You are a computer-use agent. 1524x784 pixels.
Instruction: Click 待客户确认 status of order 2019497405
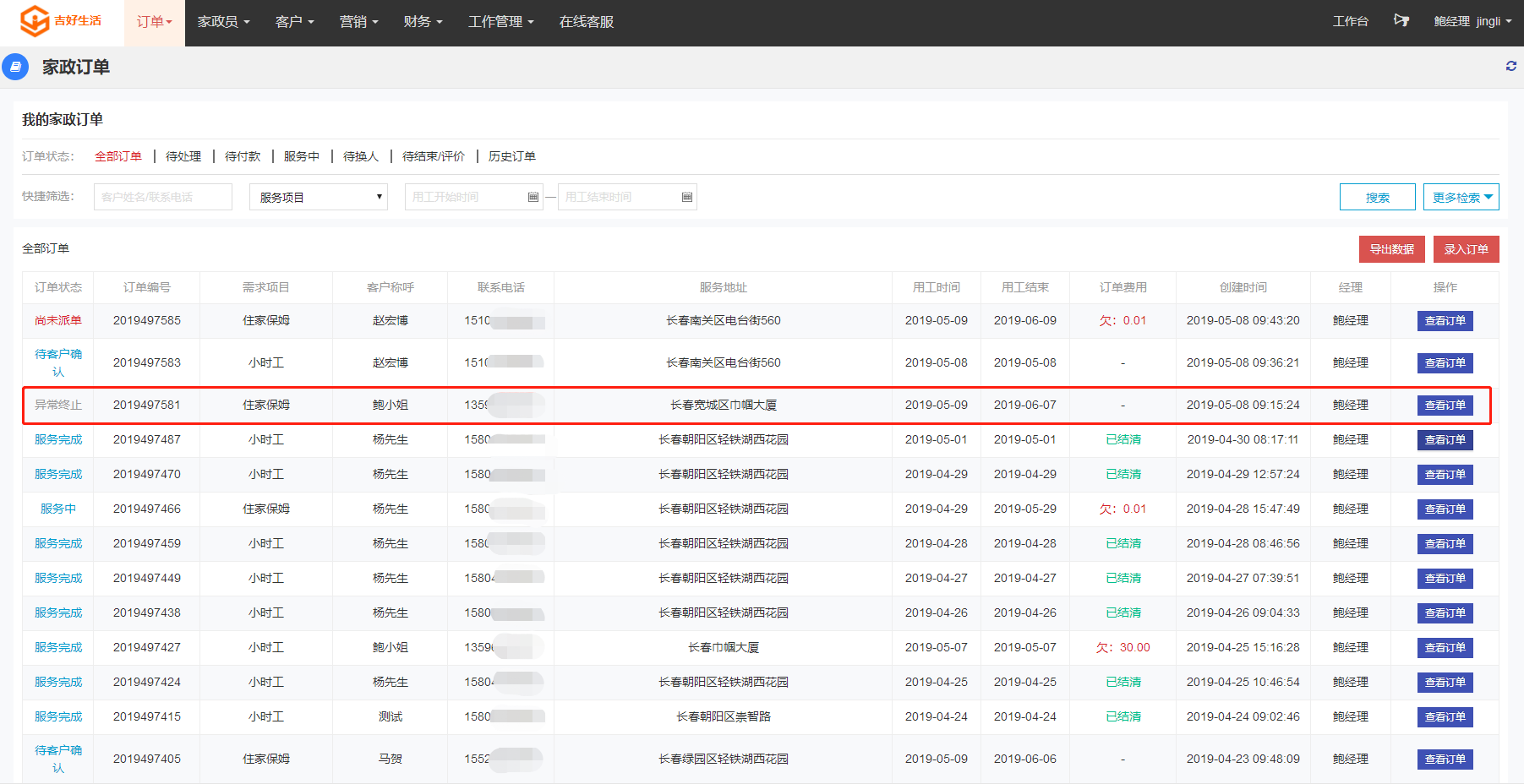pyautogui.click(x=58, y=759)
